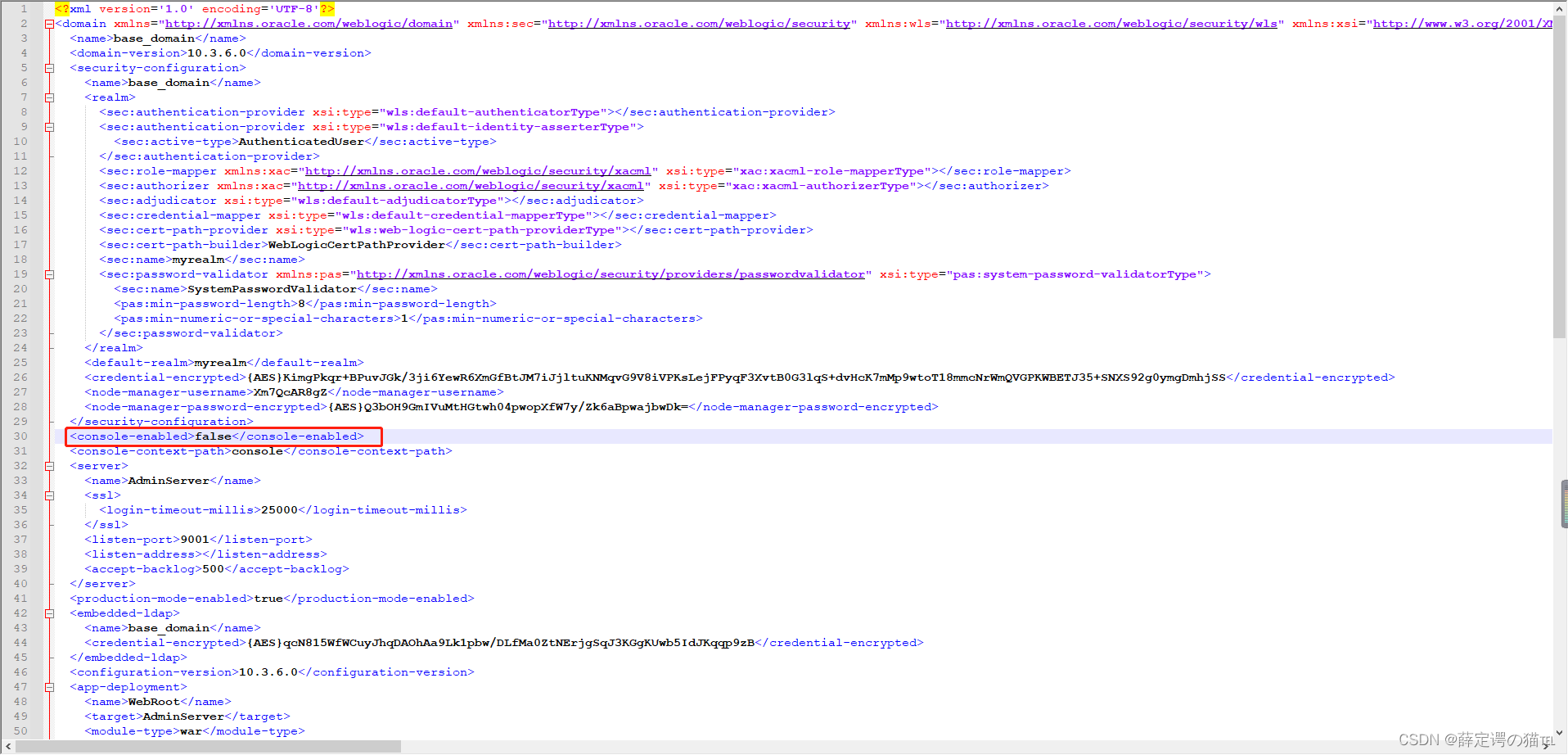Viewport: 1568px width, 755px height.
Task: Click line number 41 in the margin
Action: point(20,599)
